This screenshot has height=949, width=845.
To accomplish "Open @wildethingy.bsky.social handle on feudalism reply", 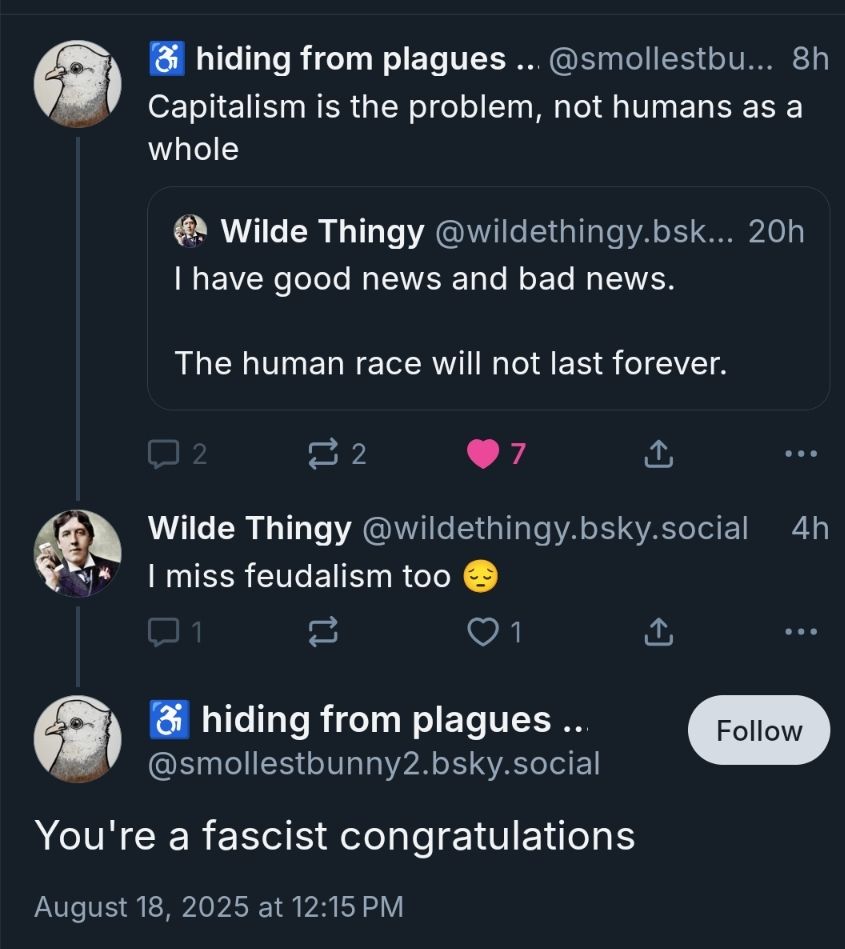I will coord(554,528).
